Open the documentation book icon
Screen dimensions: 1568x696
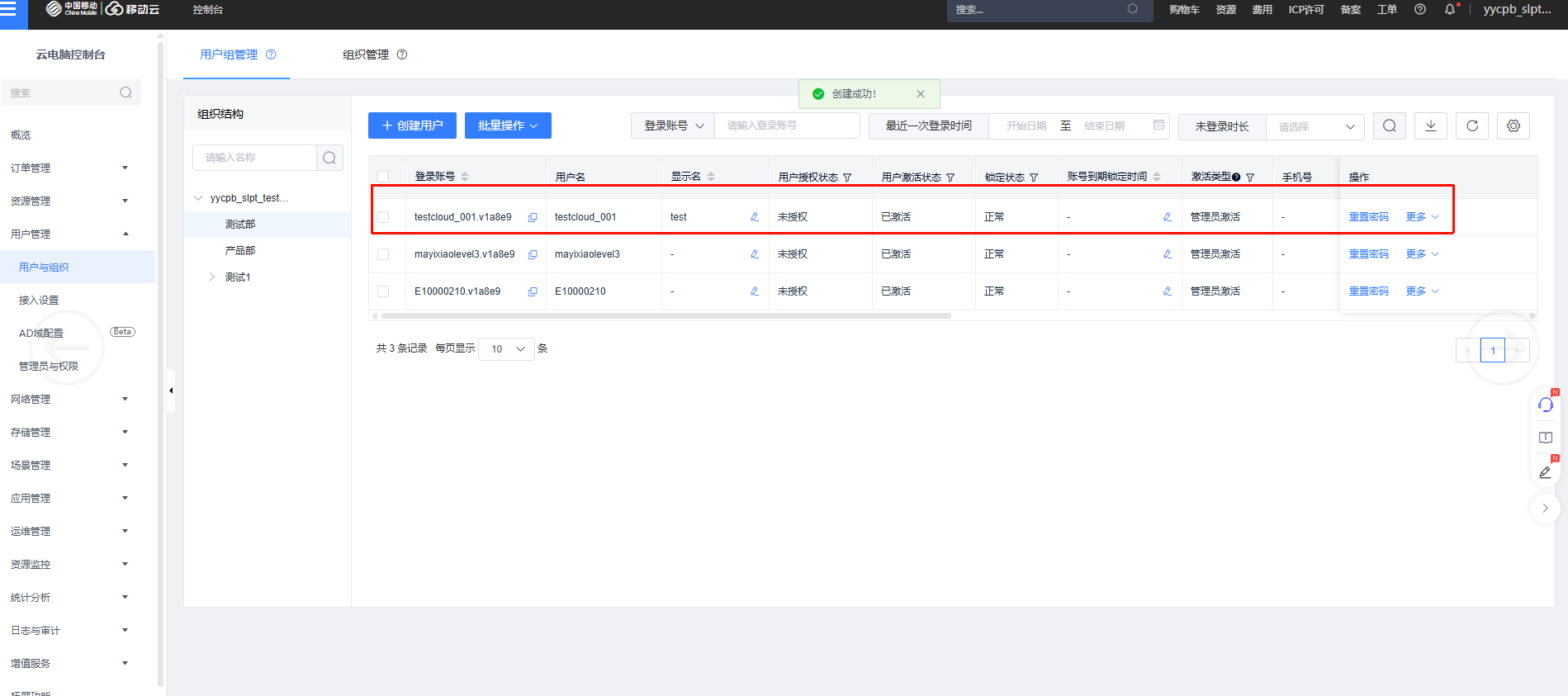tap(1546, 438)
